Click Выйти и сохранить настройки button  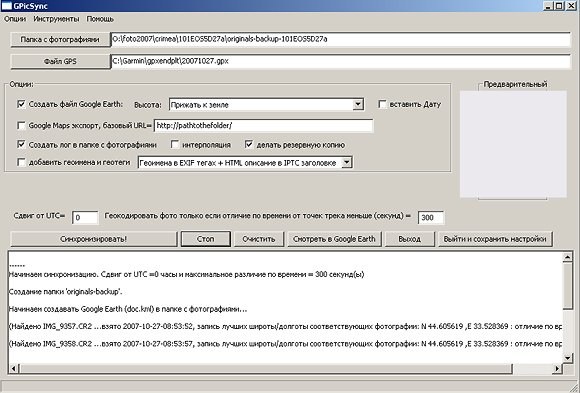point(495,239)
